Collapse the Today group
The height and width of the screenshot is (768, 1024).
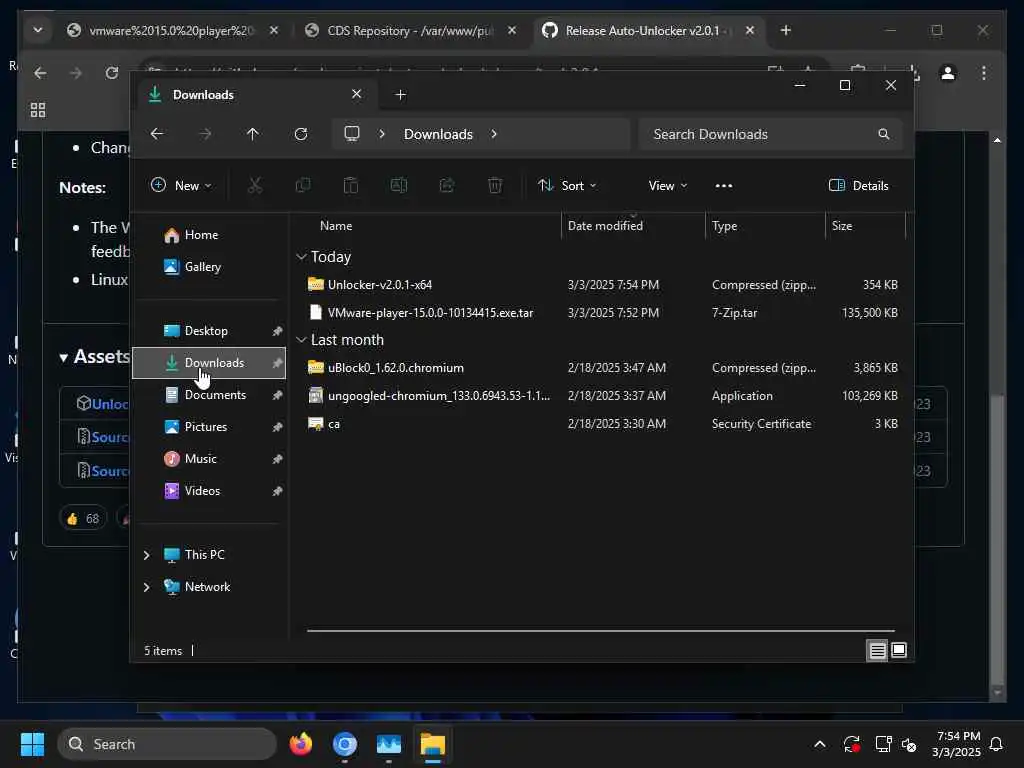pos(301,257)
